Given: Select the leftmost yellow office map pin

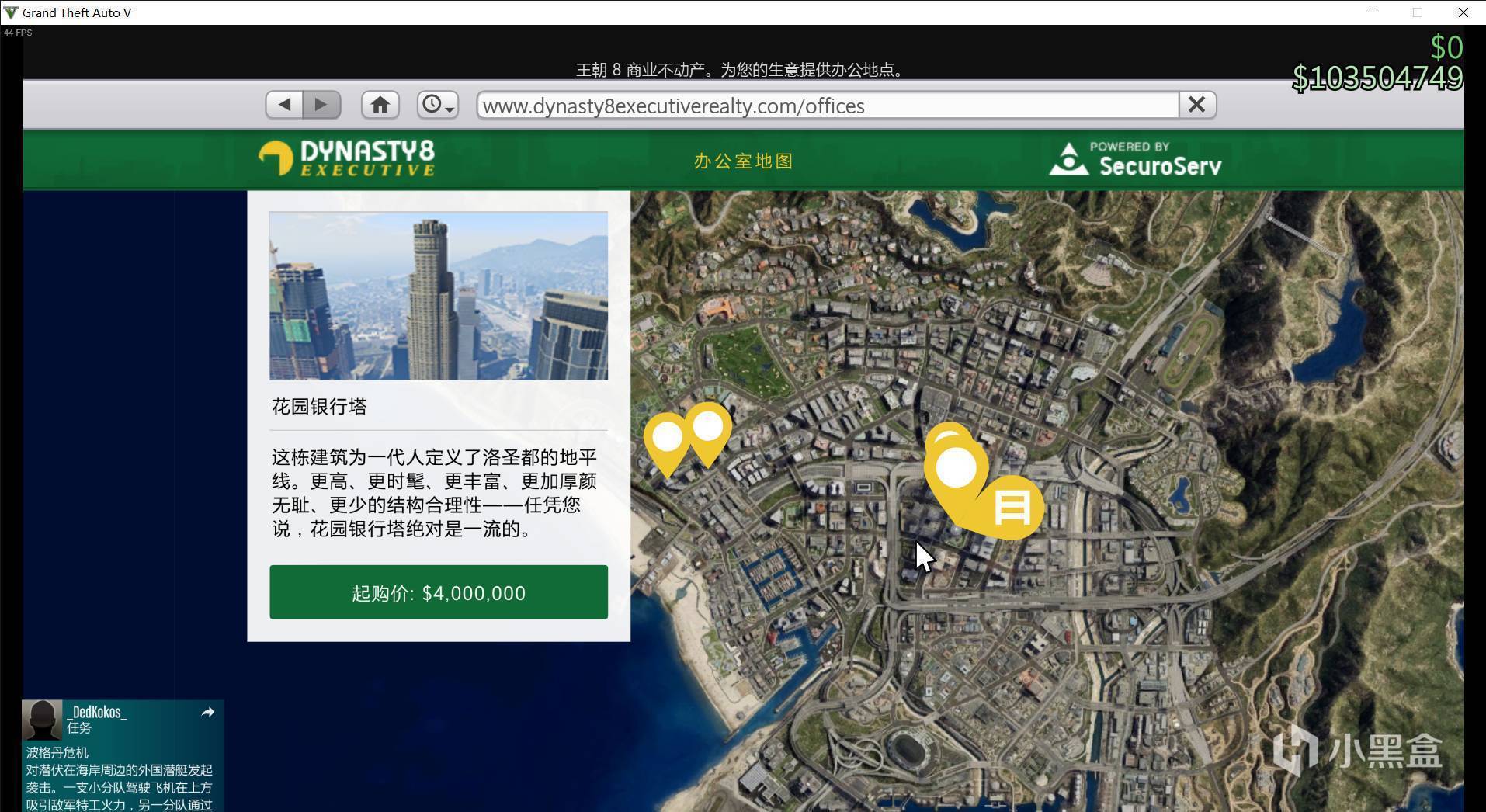Looking at the screenshot, I should (x=666, y=444).
